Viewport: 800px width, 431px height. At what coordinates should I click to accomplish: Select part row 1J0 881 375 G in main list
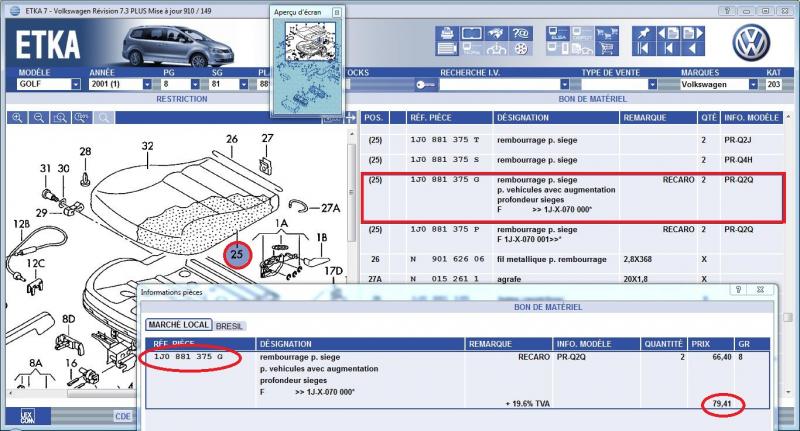click(x=571, y=195)
